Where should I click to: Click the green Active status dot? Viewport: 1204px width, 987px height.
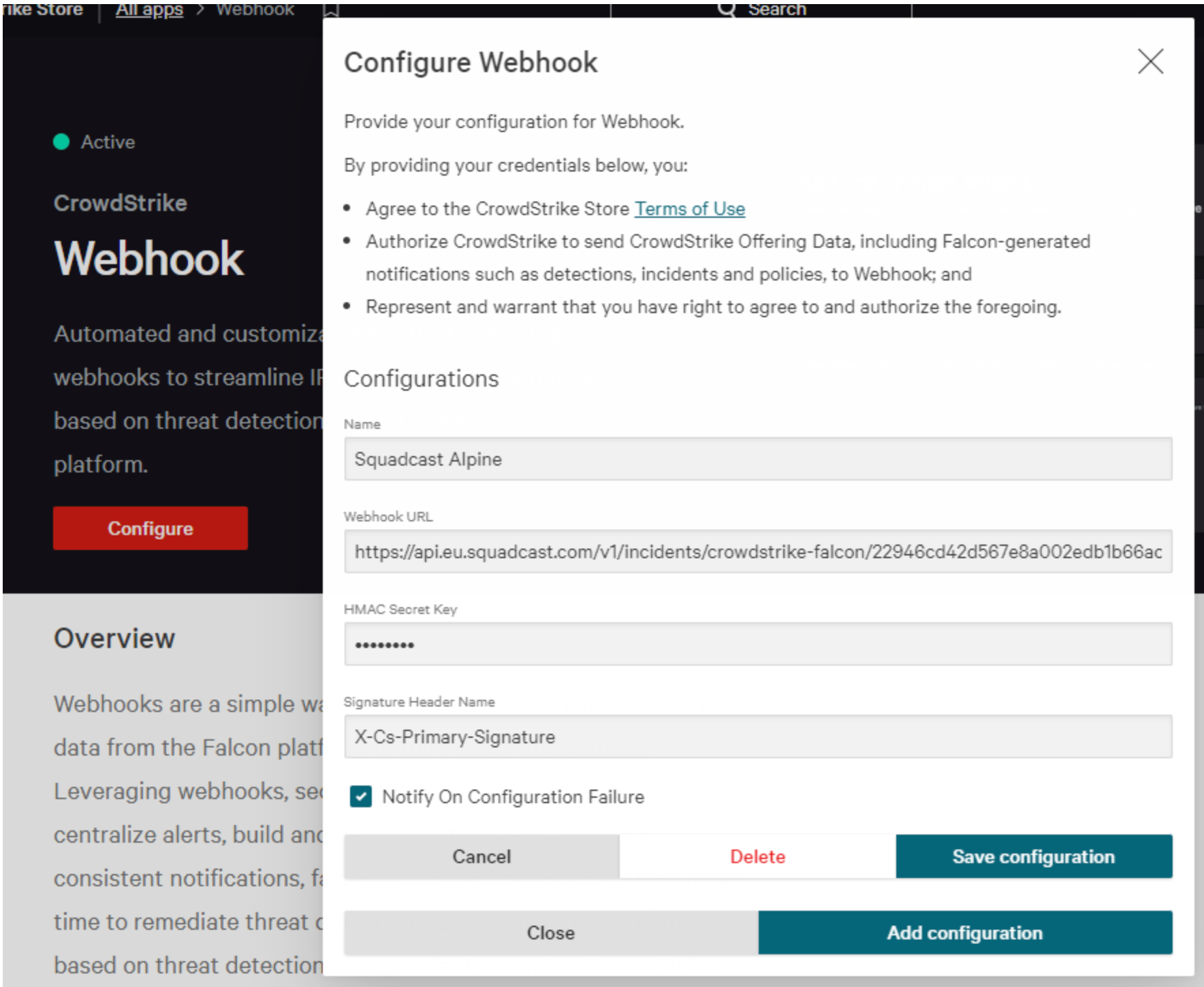(x=61, y=142)
